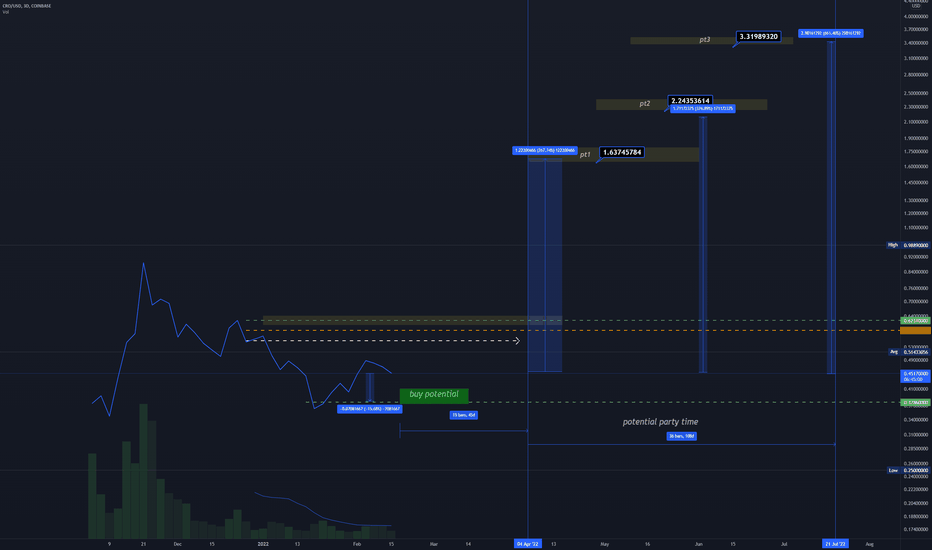Click the Mar label on time axis
932x550 pixels.
[x=434, y=544]
